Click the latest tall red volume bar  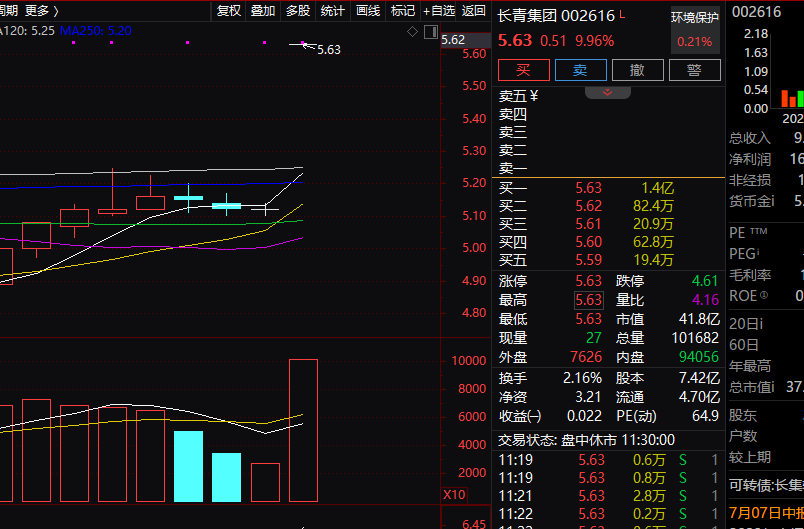click(304, 431)
